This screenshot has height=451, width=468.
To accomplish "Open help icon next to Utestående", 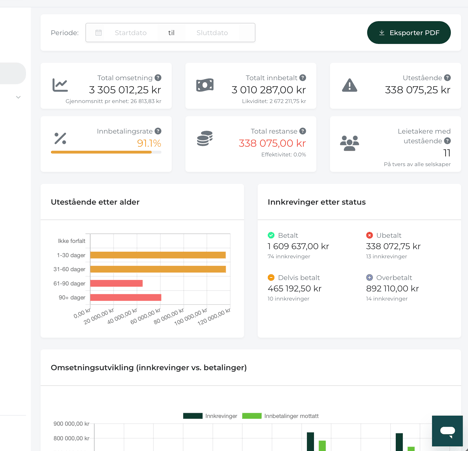I will [x=447, y=78].
